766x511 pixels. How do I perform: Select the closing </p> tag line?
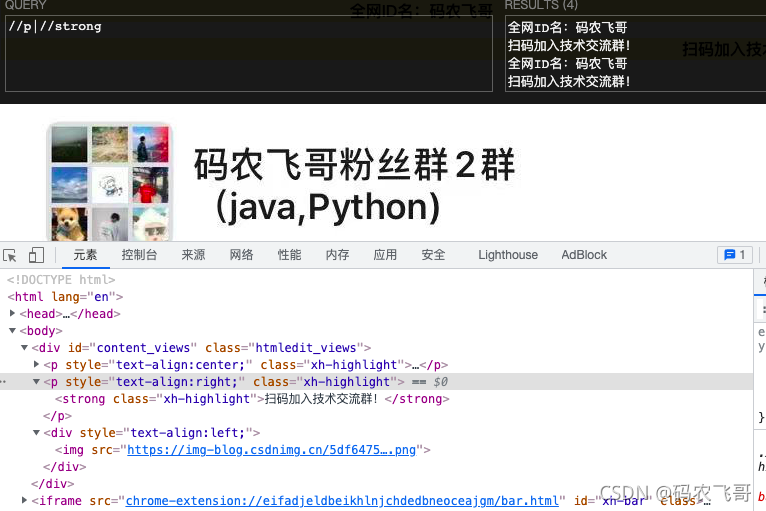[x=57, y=416]
